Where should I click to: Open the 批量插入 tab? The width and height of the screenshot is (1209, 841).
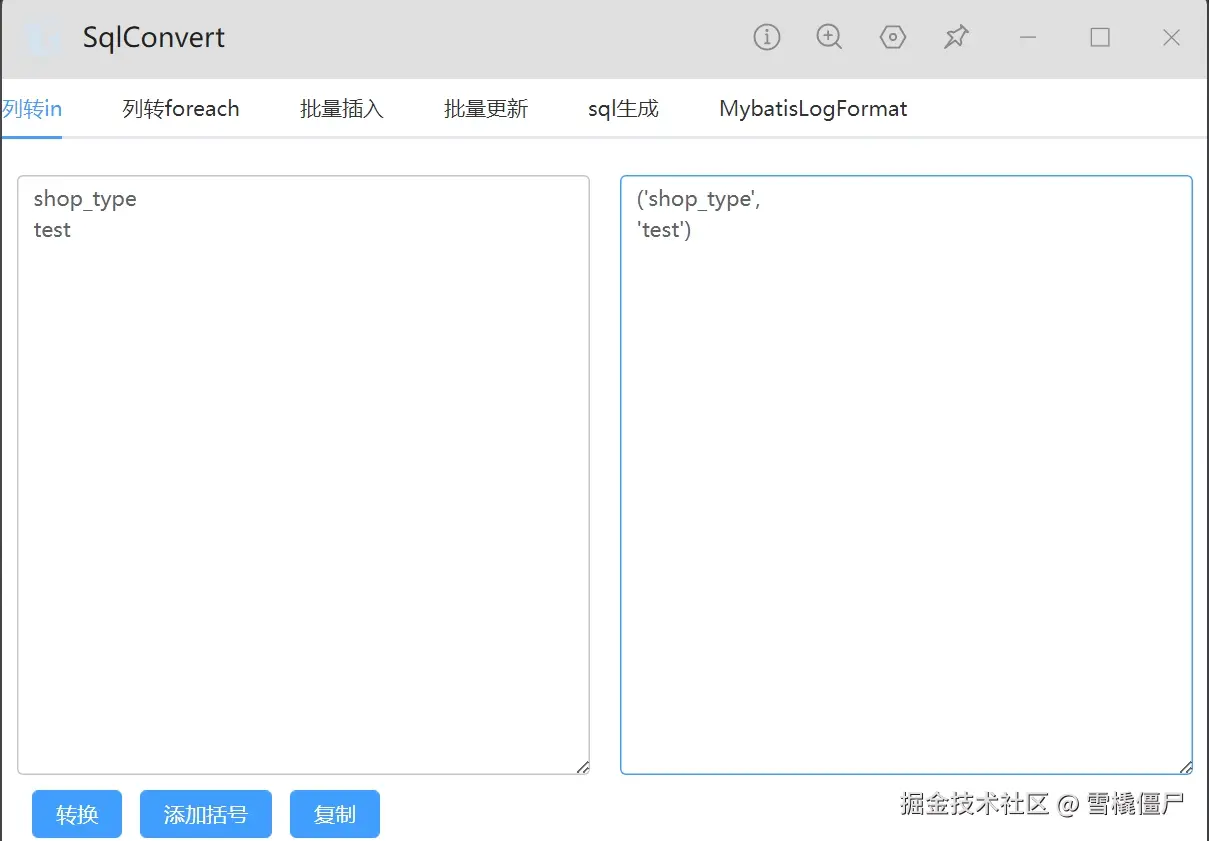tap(342, 108)
